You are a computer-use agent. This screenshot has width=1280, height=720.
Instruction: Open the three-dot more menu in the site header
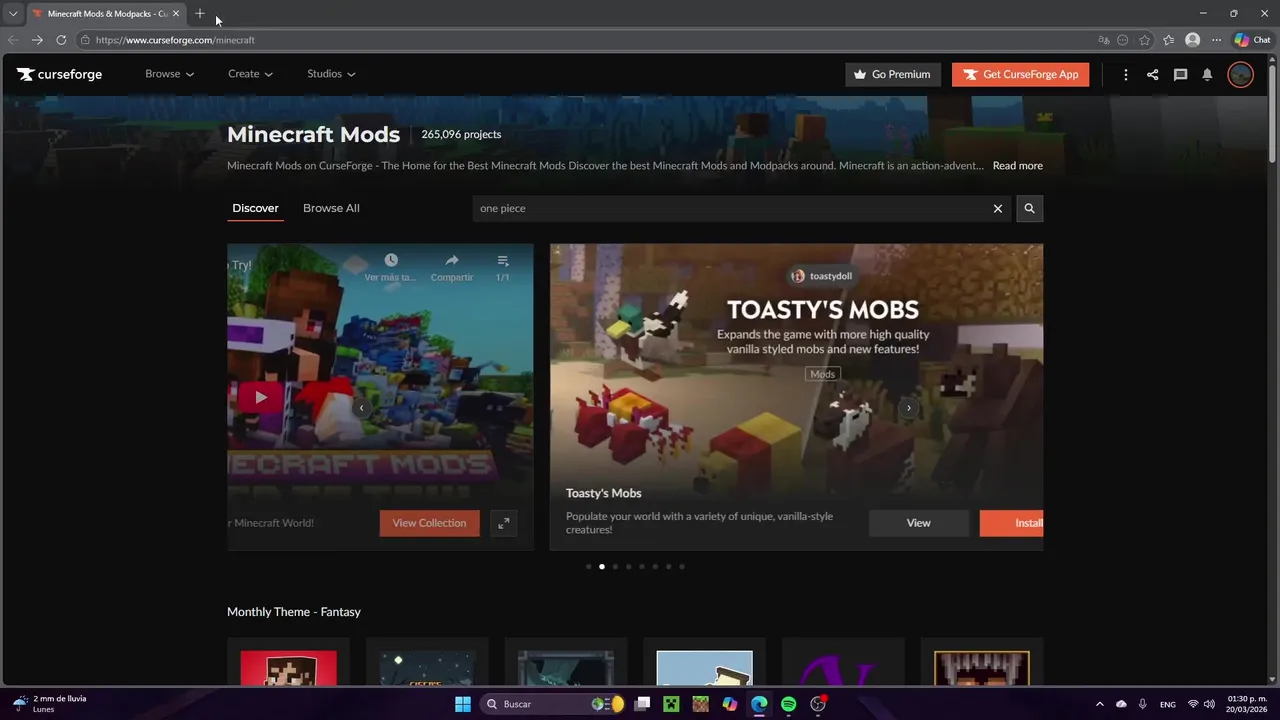click(x=1126, y=74)
